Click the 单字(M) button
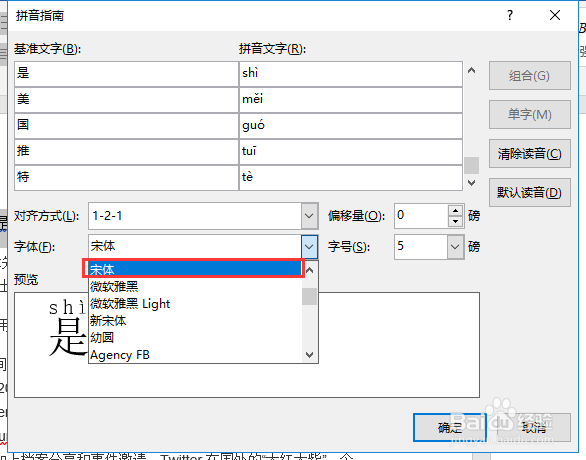 tap(530, 115)
